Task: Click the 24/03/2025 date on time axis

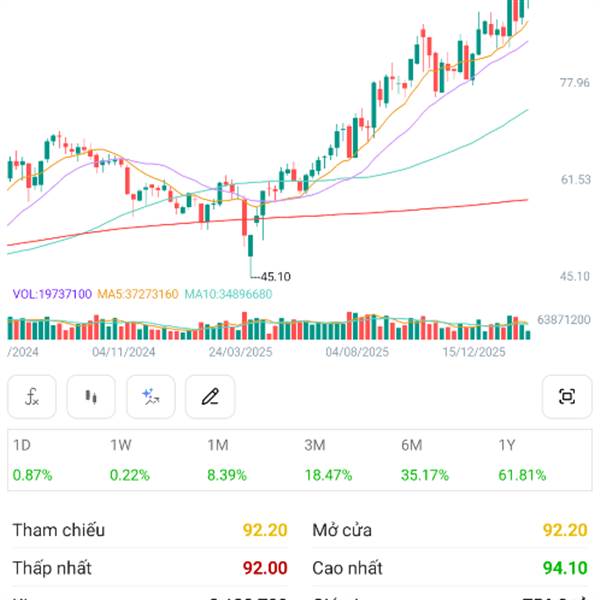Action: 241,352
